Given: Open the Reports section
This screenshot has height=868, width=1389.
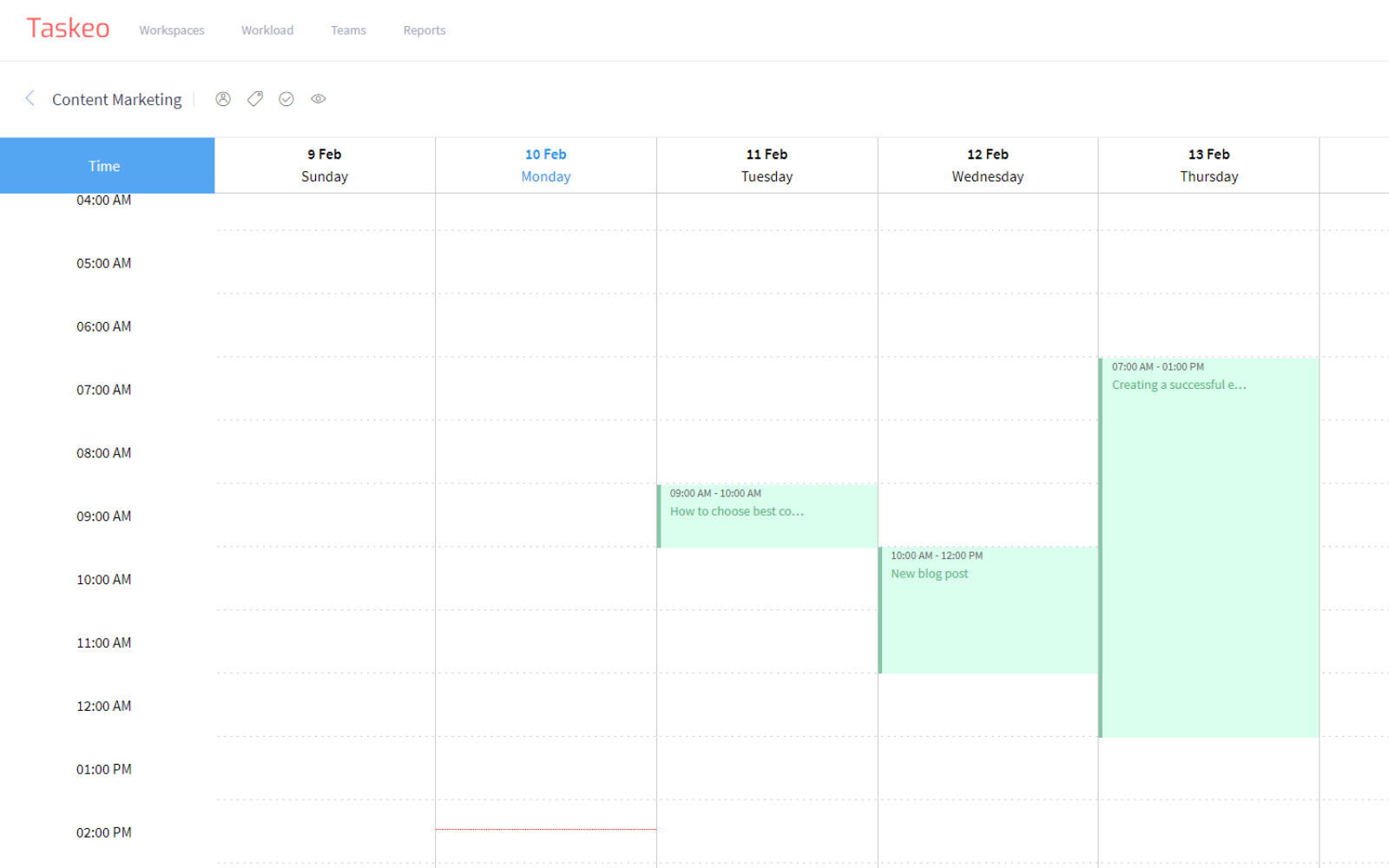Looking at the screenshot, I should [424, 30].
